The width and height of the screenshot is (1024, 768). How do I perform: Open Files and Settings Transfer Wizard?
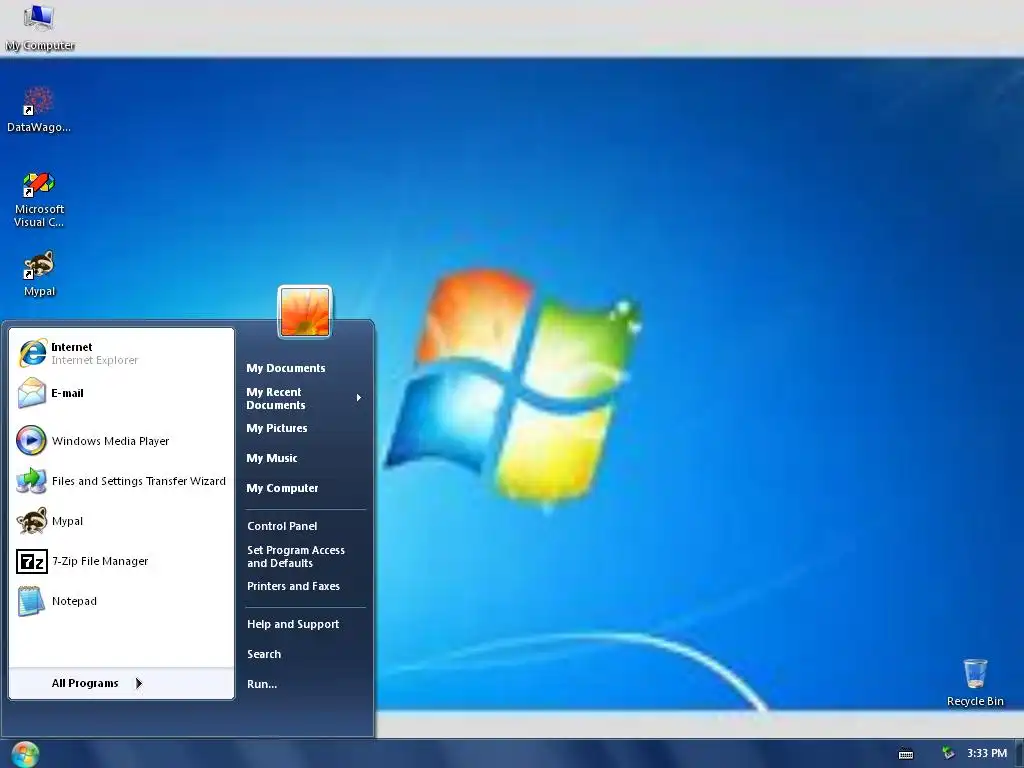pos(121,481)
